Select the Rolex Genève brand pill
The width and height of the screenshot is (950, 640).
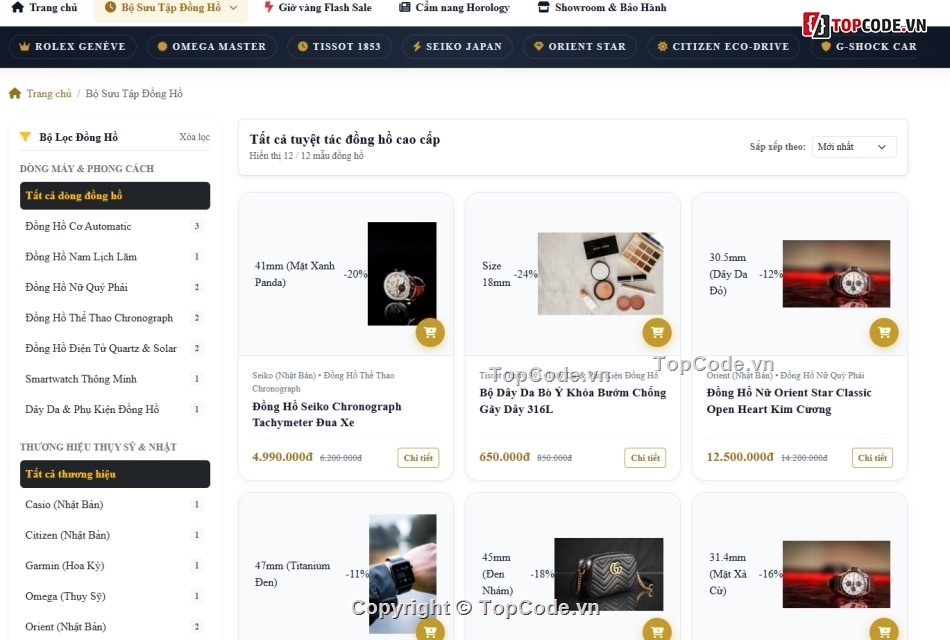point(73,47)
